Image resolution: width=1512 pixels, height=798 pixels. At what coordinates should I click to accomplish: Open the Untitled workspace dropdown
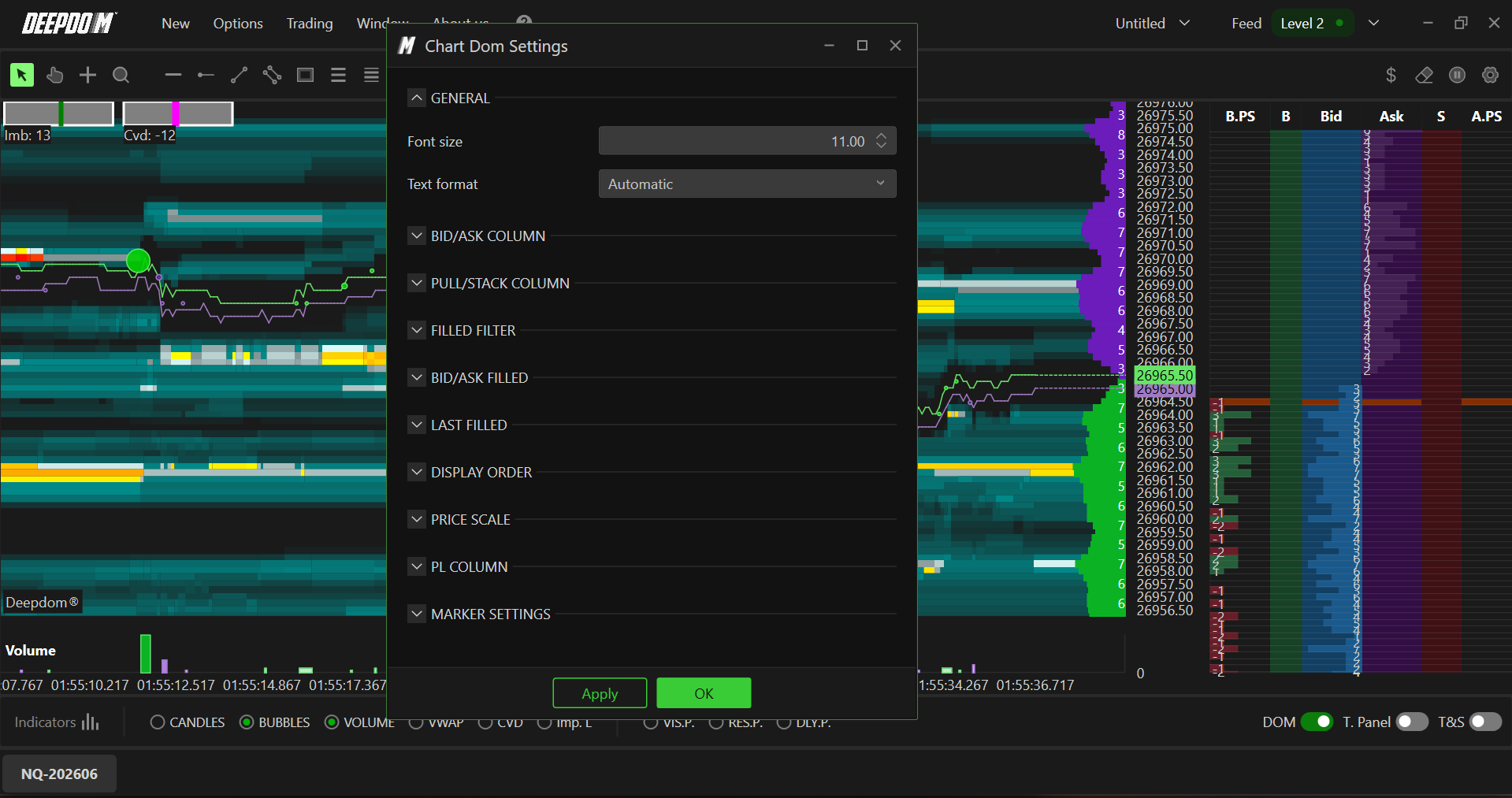pos(1152,24)
